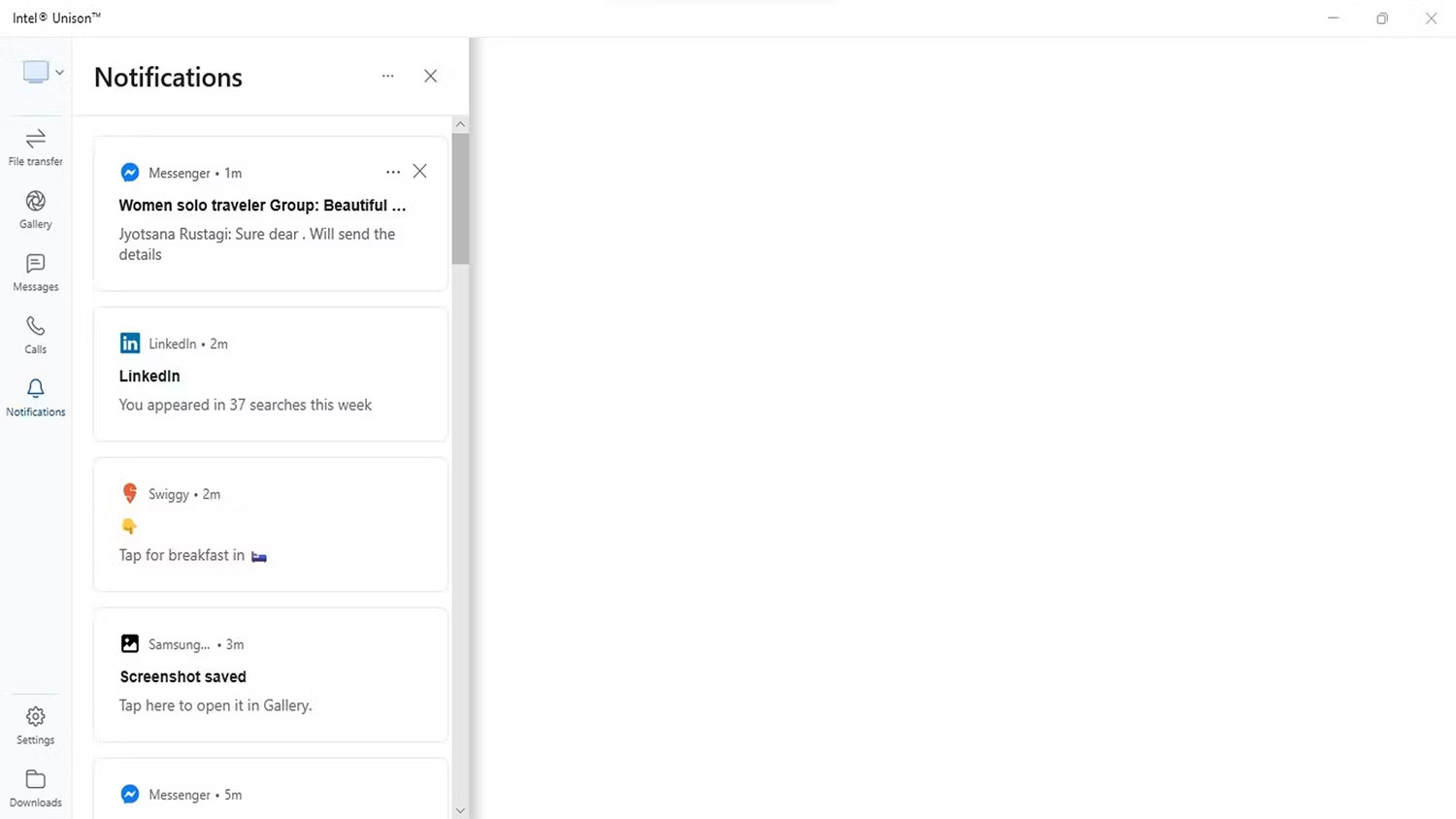Select the bold LinkedIn notification title
1456x819 pixels.
click(x=149, y=377)
